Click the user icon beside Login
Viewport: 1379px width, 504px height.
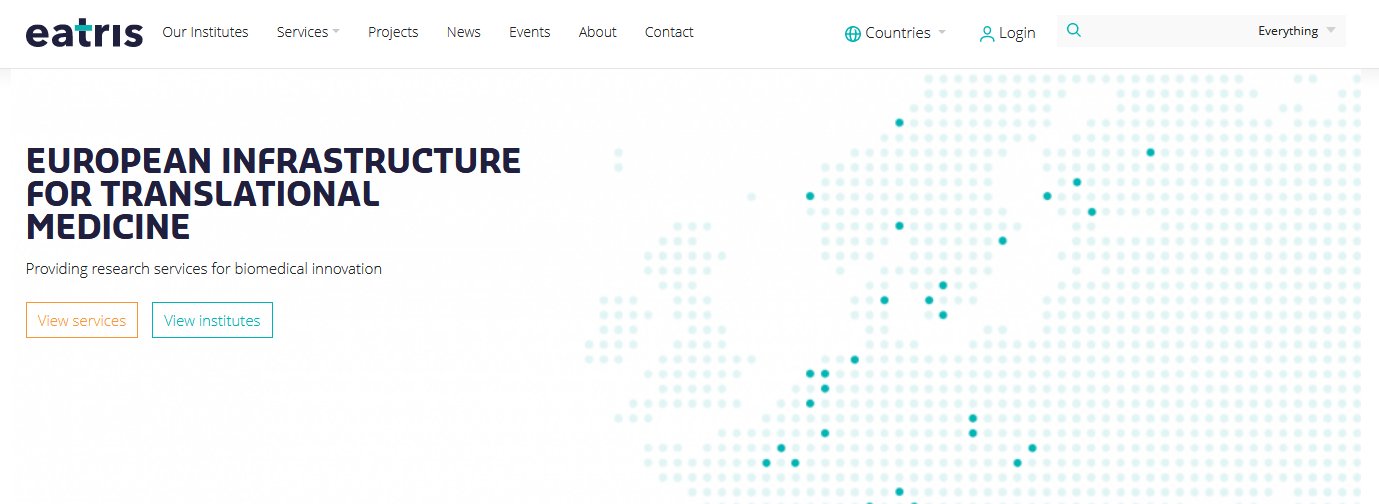(987, 33)
